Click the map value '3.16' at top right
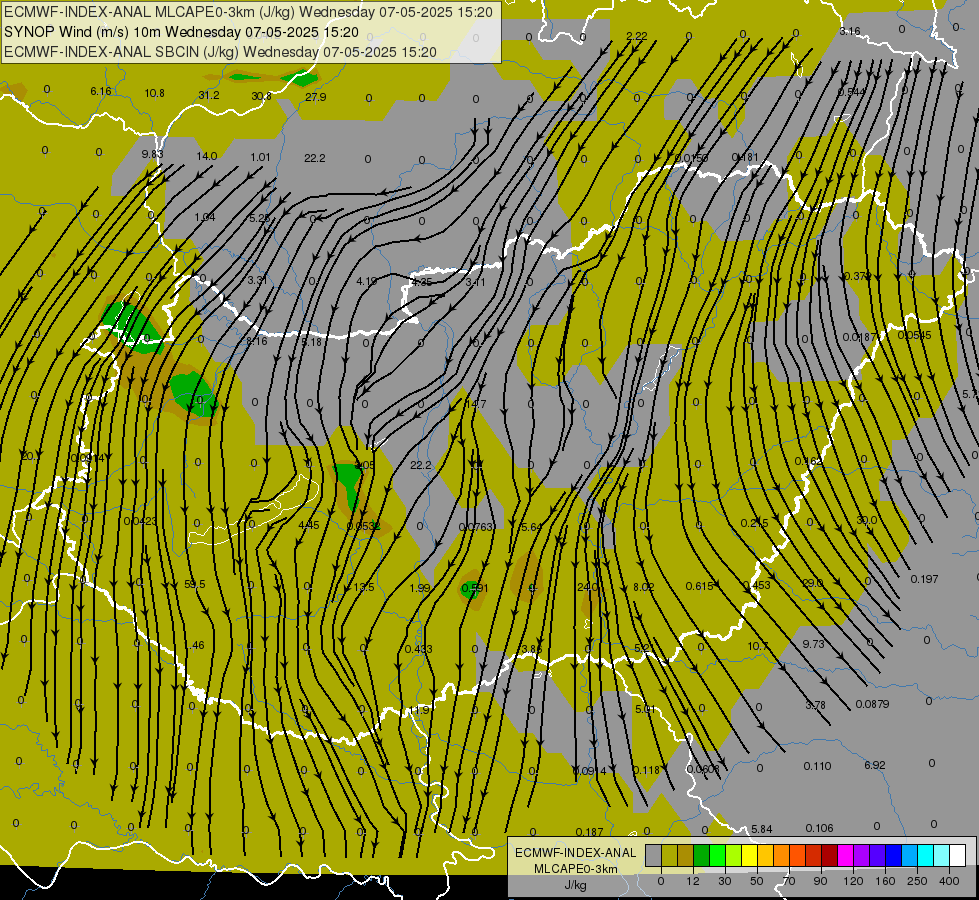Screen dimensions: 979x900 pyautogui.click(x=850, y=31)
